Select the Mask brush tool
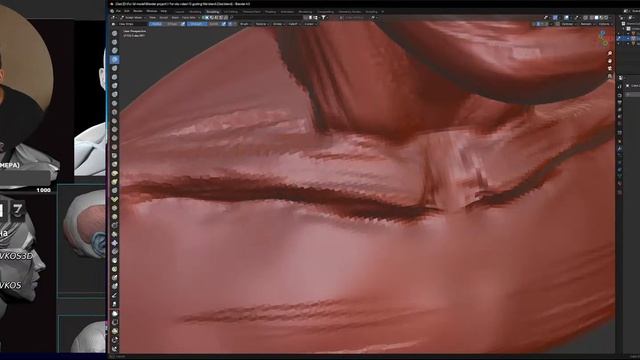 pos(115,260)
